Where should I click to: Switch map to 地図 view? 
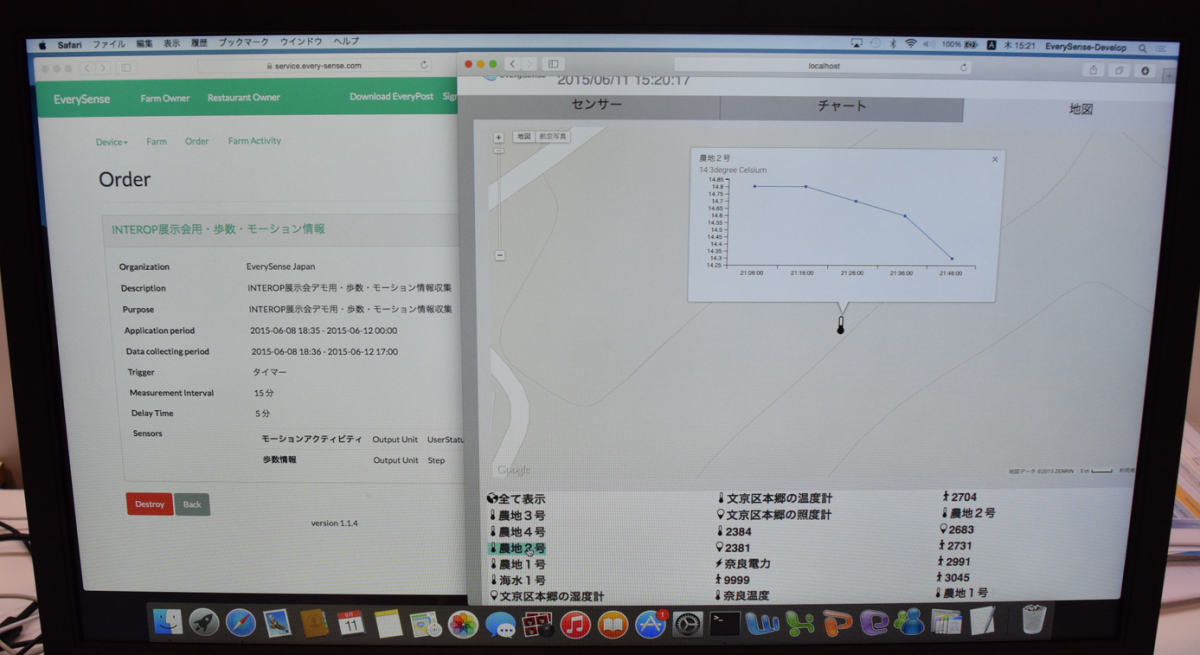[524, 136]
